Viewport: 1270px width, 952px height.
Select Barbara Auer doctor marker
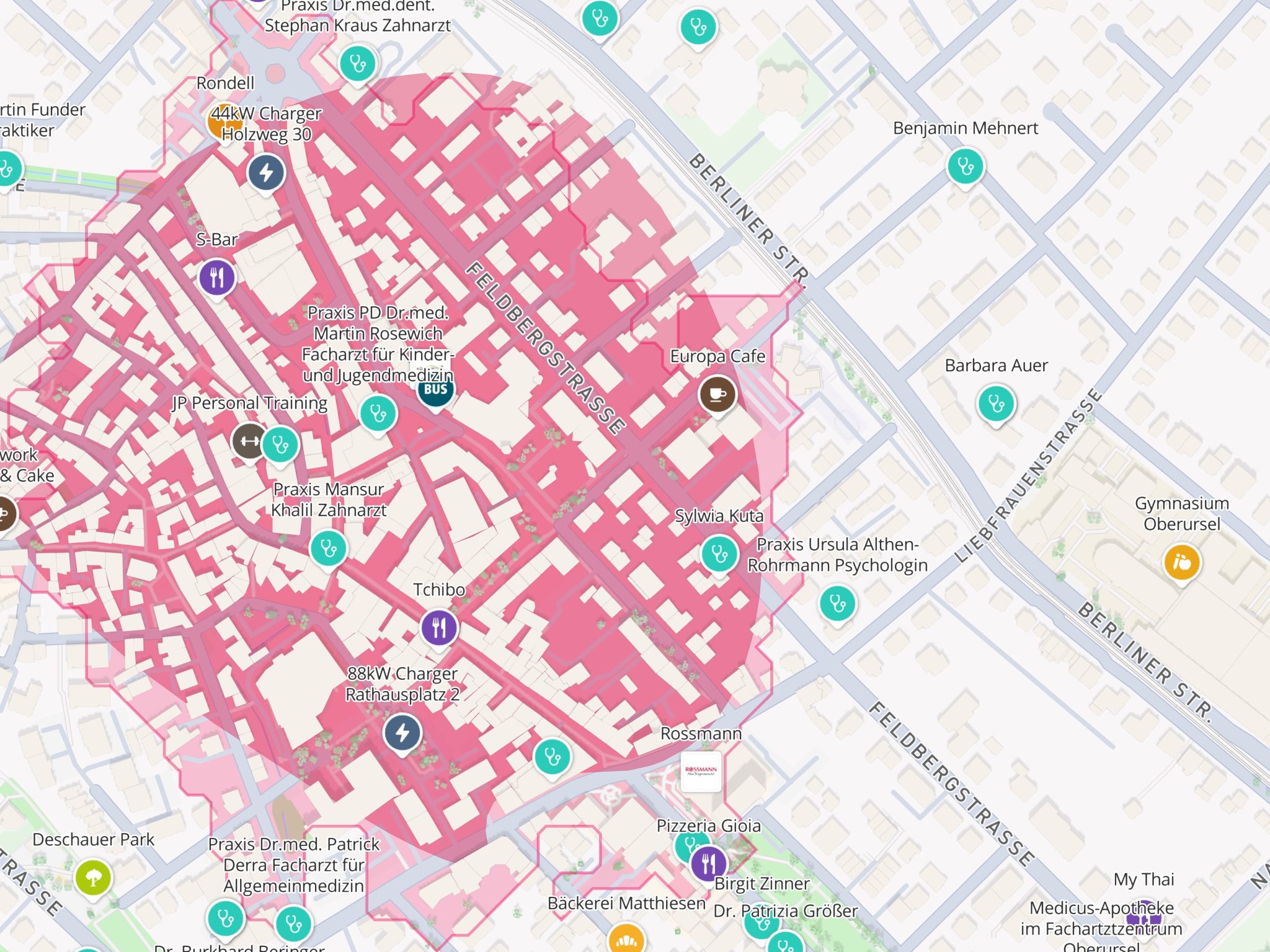click(x=996, y=404)
